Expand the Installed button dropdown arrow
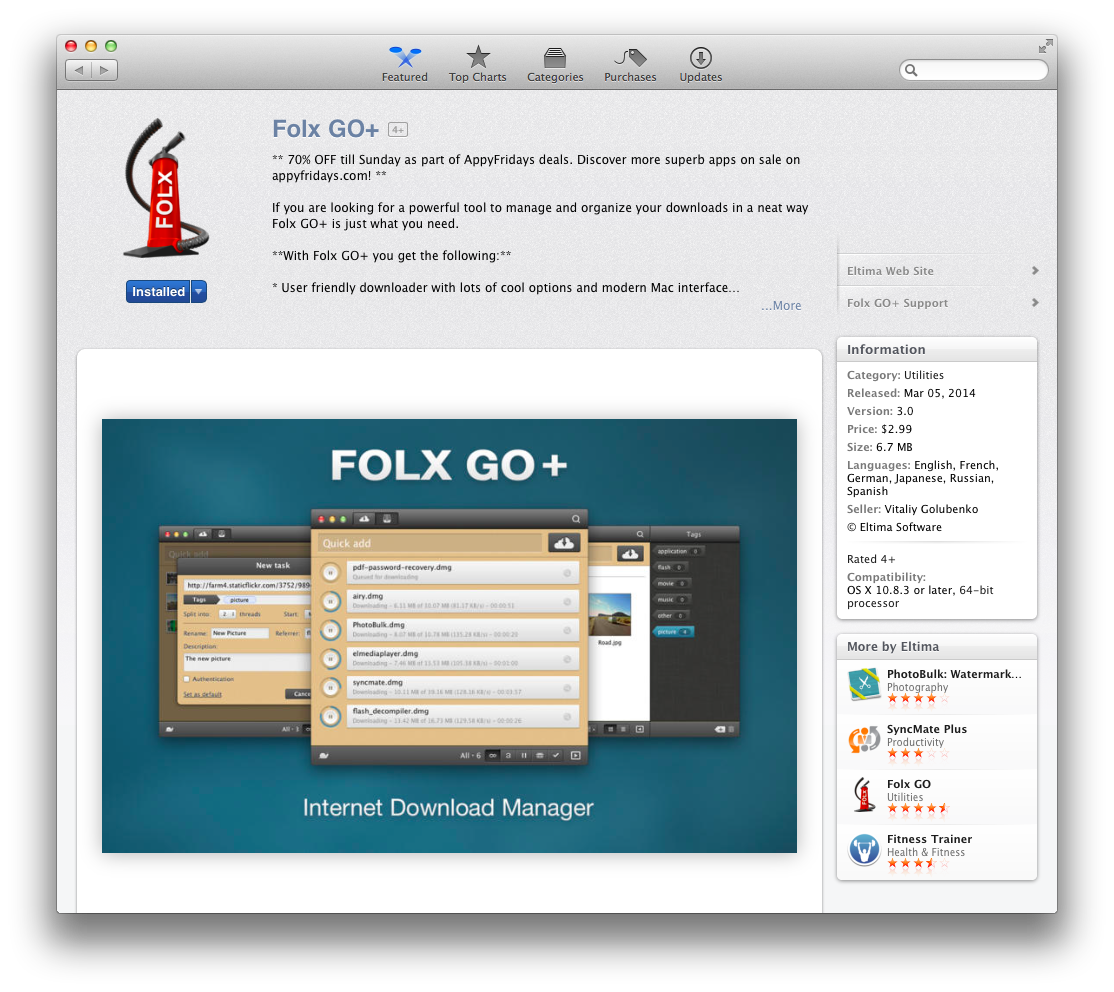 [199, 292]
